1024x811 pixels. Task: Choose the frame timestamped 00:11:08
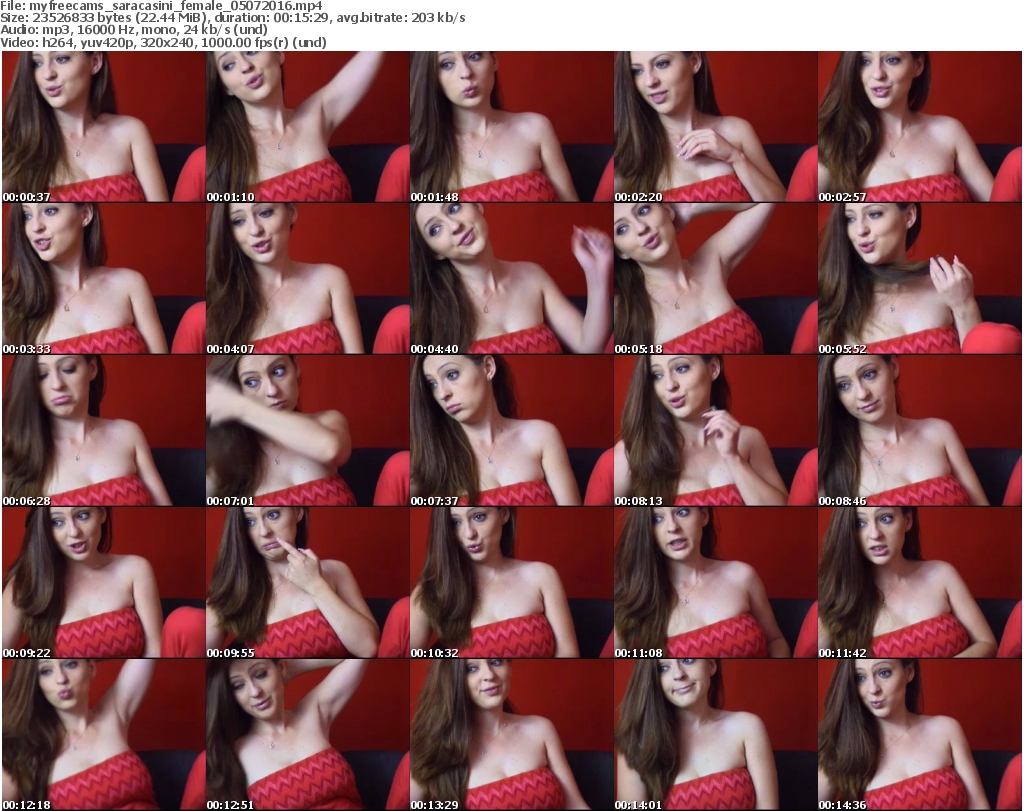click(715, 583)
